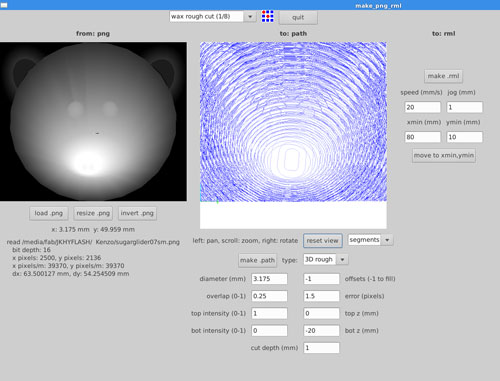Viewport: 500px width, 381px height.
Task: Focus the diameter (mm) input field
Action: tap(269, 279)
